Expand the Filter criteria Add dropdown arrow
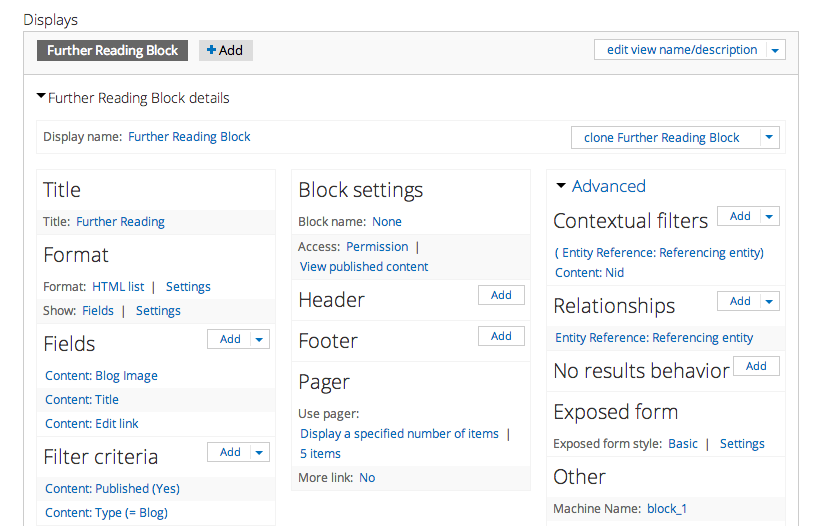Image resolution: width=830 pixels, height=526 pixels. tap(260, 453)
